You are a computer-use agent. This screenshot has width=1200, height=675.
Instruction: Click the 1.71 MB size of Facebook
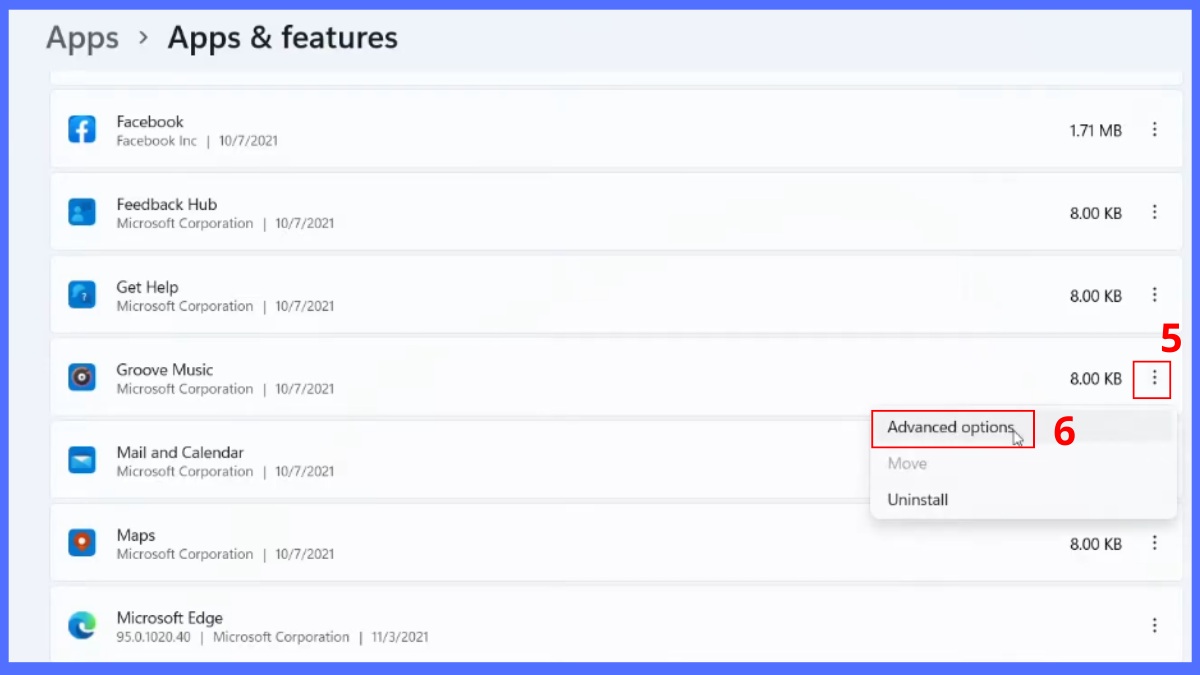click(x=1095, y=130)
